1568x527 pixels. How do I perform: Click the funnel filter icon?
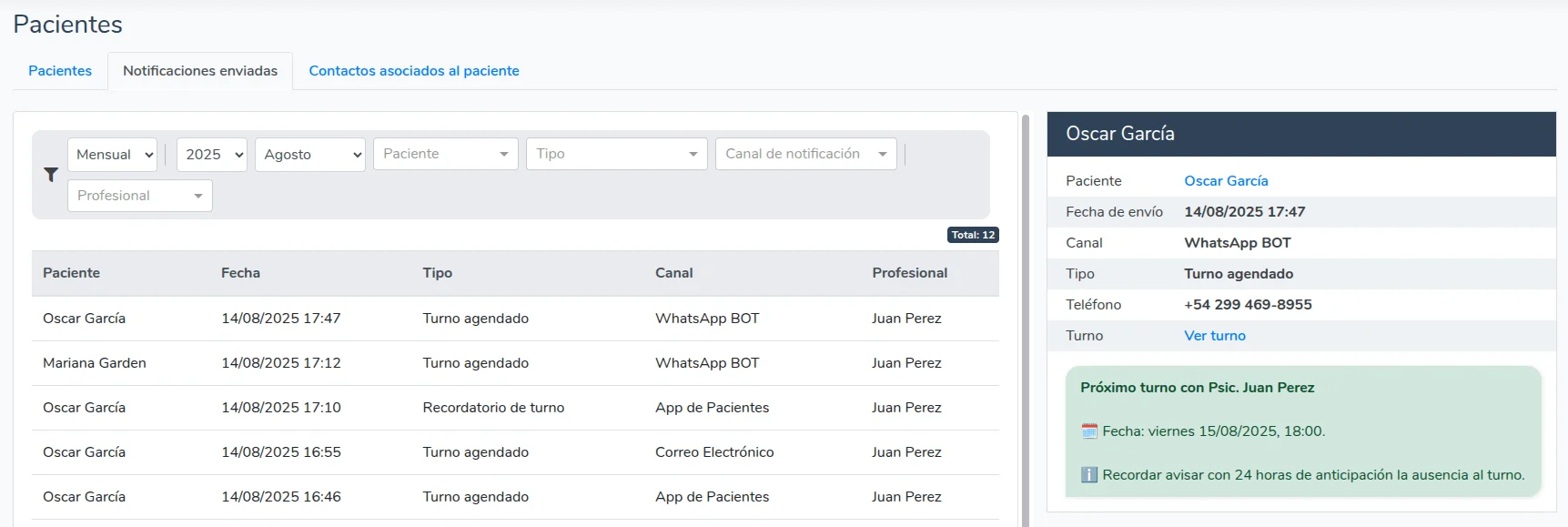coord(51,175)
